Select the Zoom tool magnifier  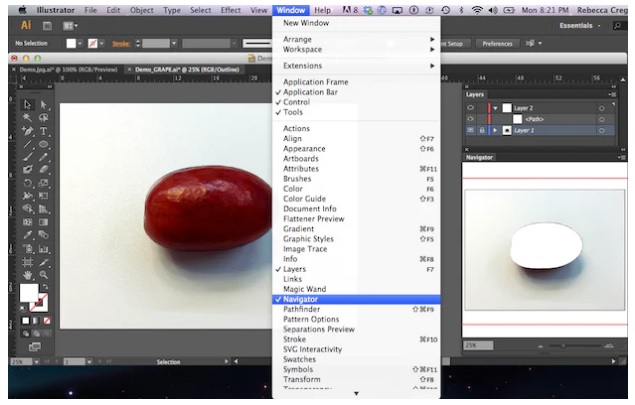point(43,275)
